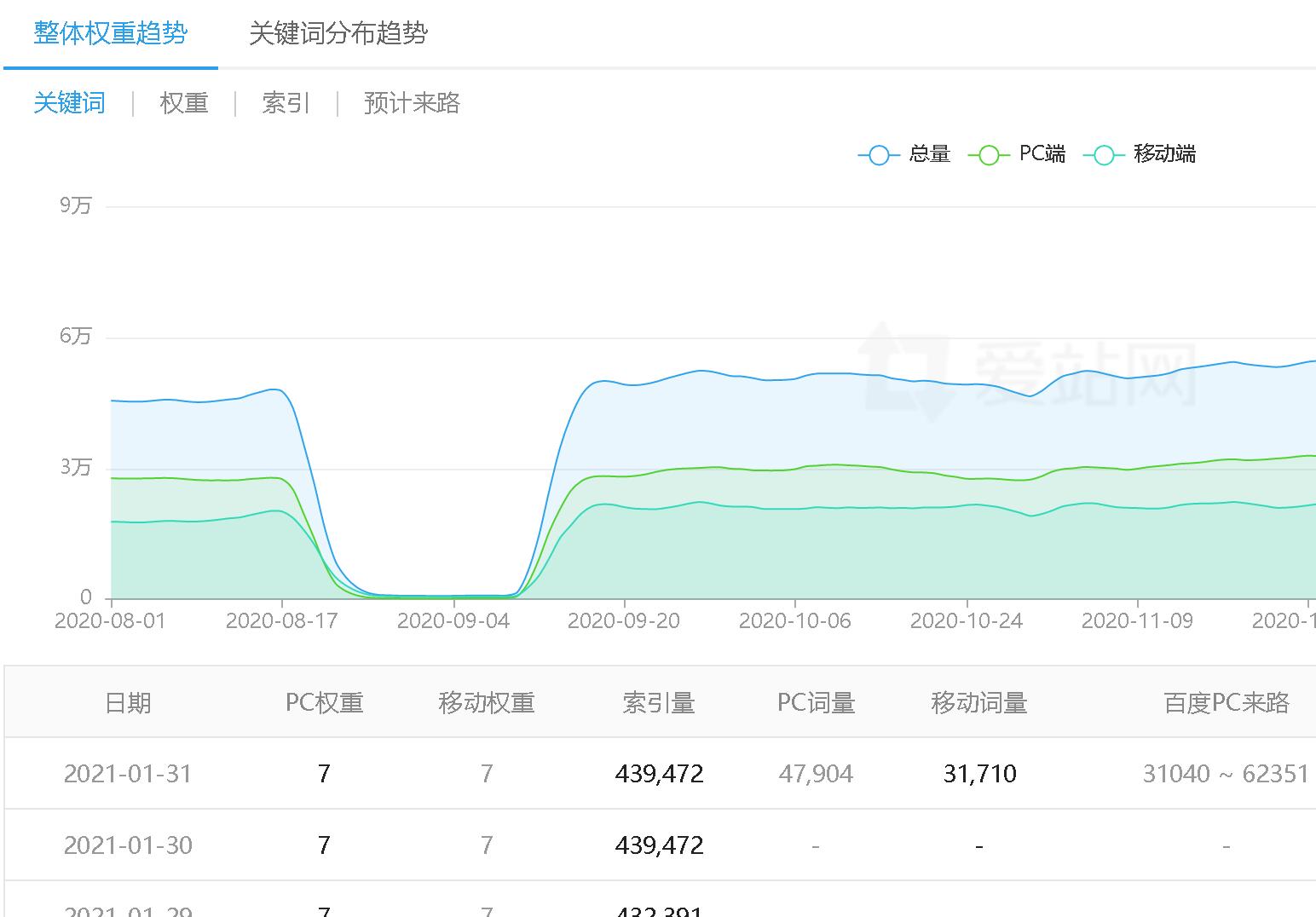Open the 关键词分布趋势 tab
Viewport: 1316px width, 917px height.
(x=338, y=33)
